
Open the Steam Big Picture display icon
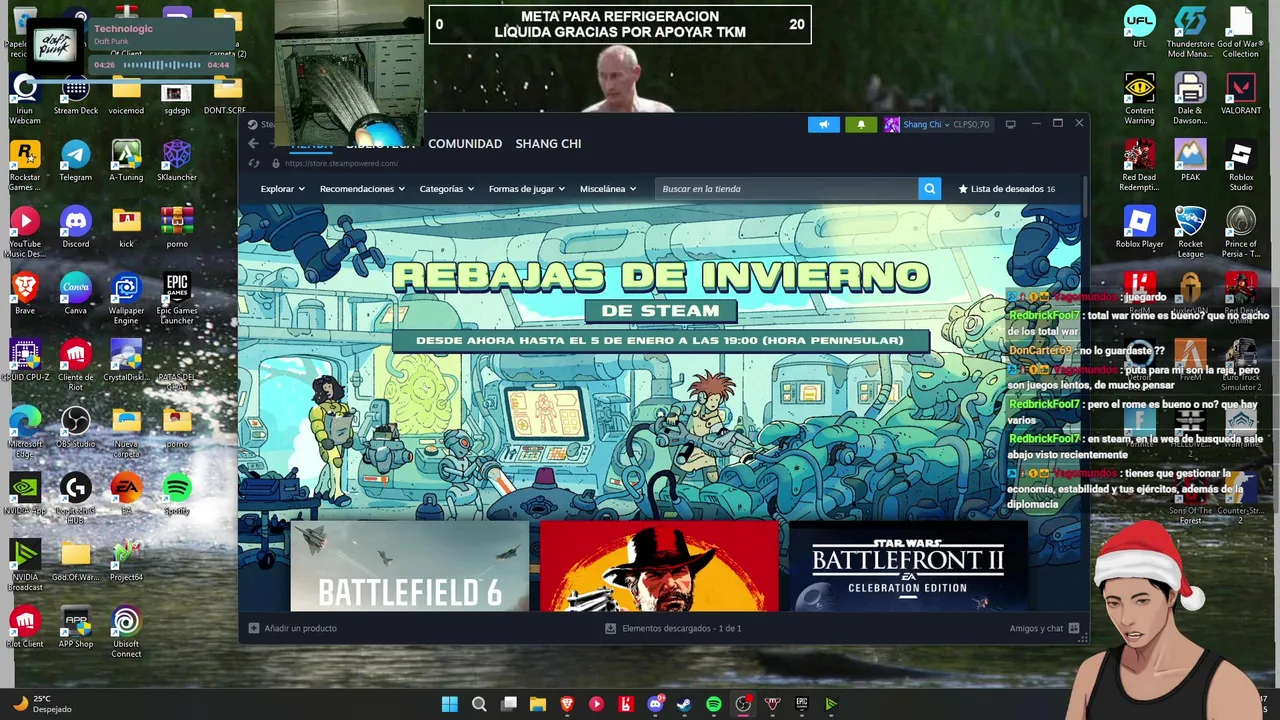[x=1010, y=125]
